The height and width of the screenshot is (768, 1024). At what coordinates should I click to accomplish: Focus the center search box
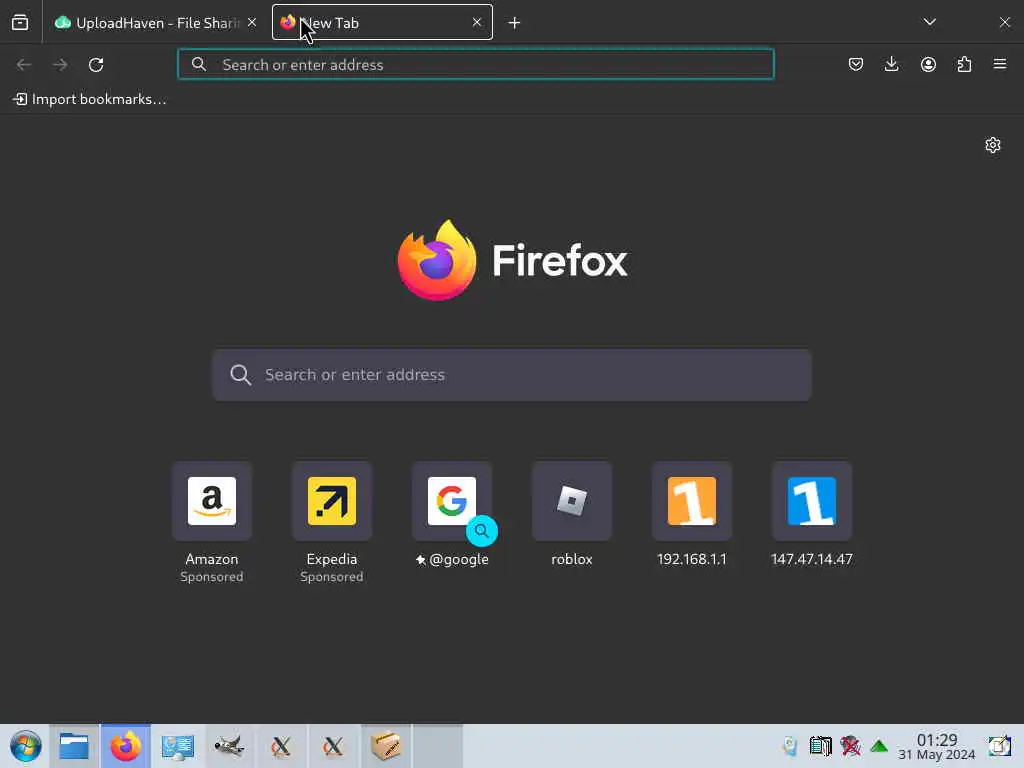point(512,375)
